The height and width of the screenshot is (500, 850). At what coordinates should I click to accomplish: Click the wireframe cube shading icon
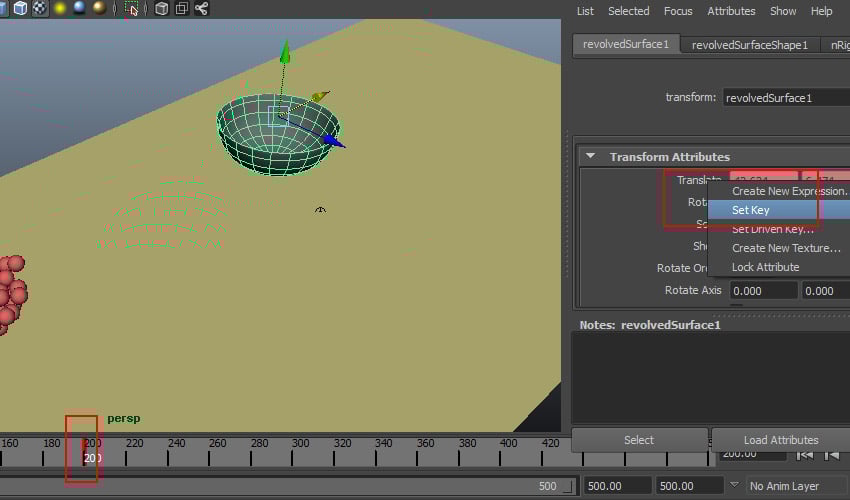[x=20, y=9]
